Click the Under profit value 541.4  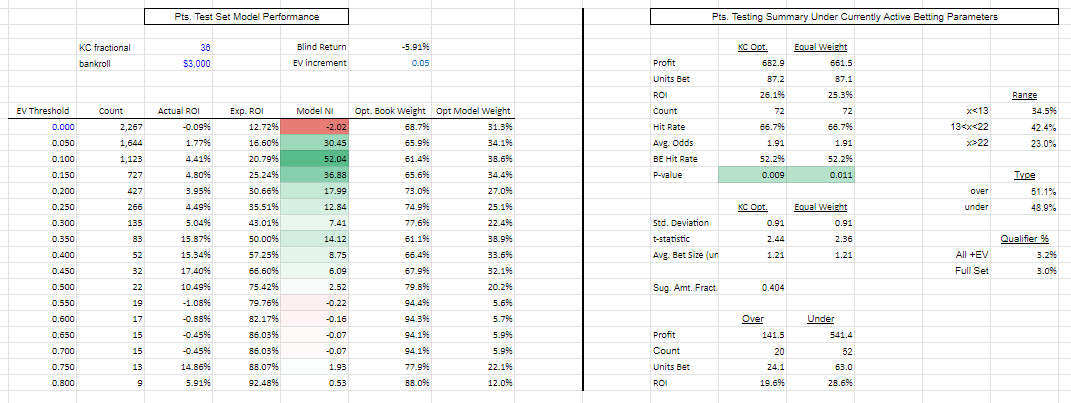pyautogui.click(x=821, y=335)
